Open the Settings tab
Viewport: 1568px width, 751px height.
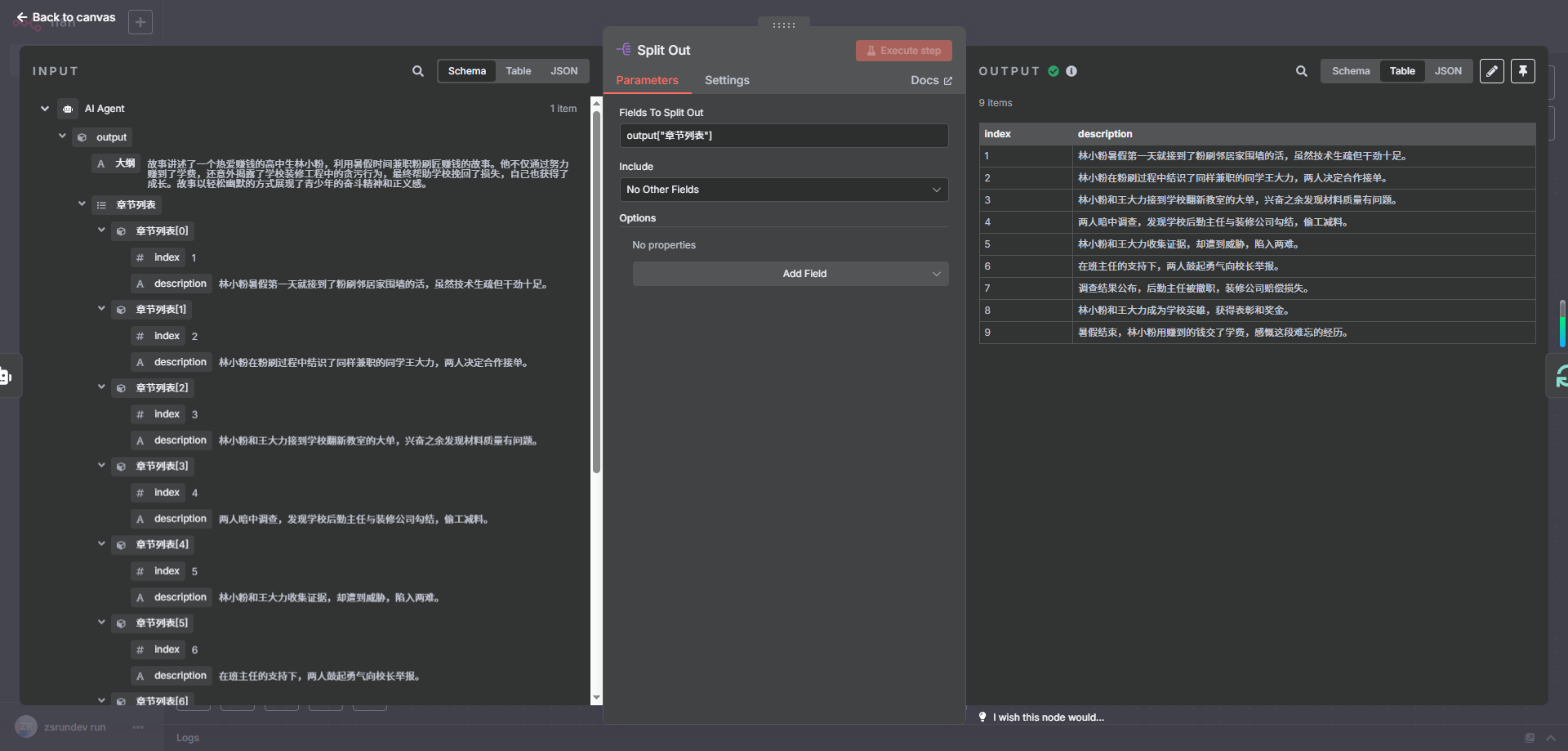726,80
